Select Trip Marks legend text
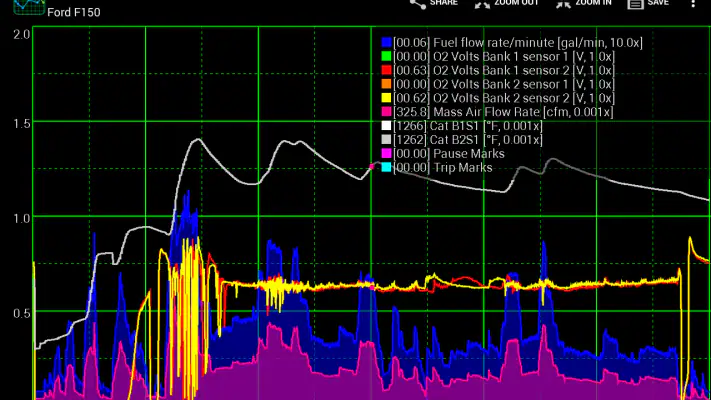The image size is (711, 400). pyautogui.click(x=443, y=167)
